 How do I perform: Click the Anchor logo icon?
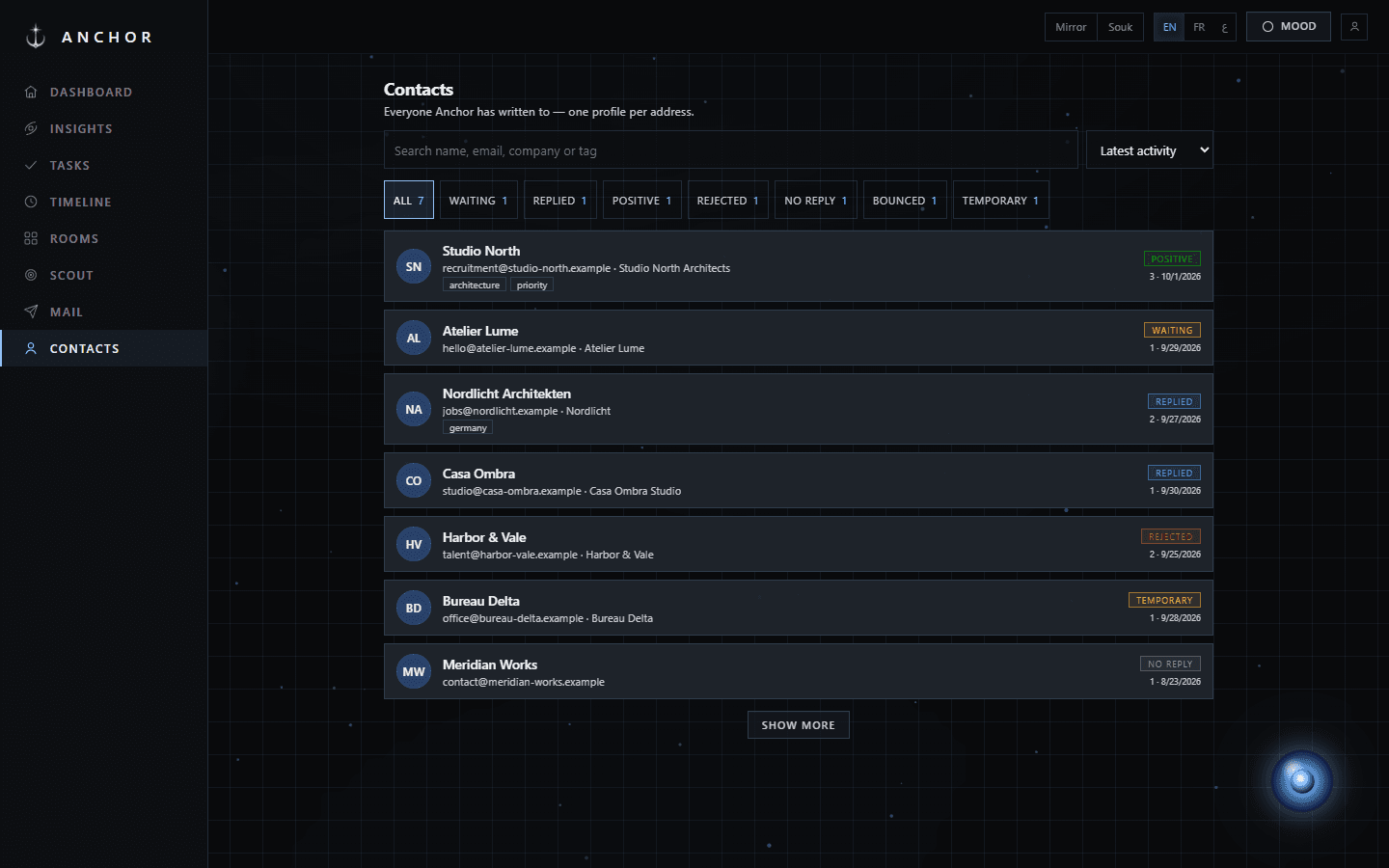pyautogui.click(x=36, y=37)
